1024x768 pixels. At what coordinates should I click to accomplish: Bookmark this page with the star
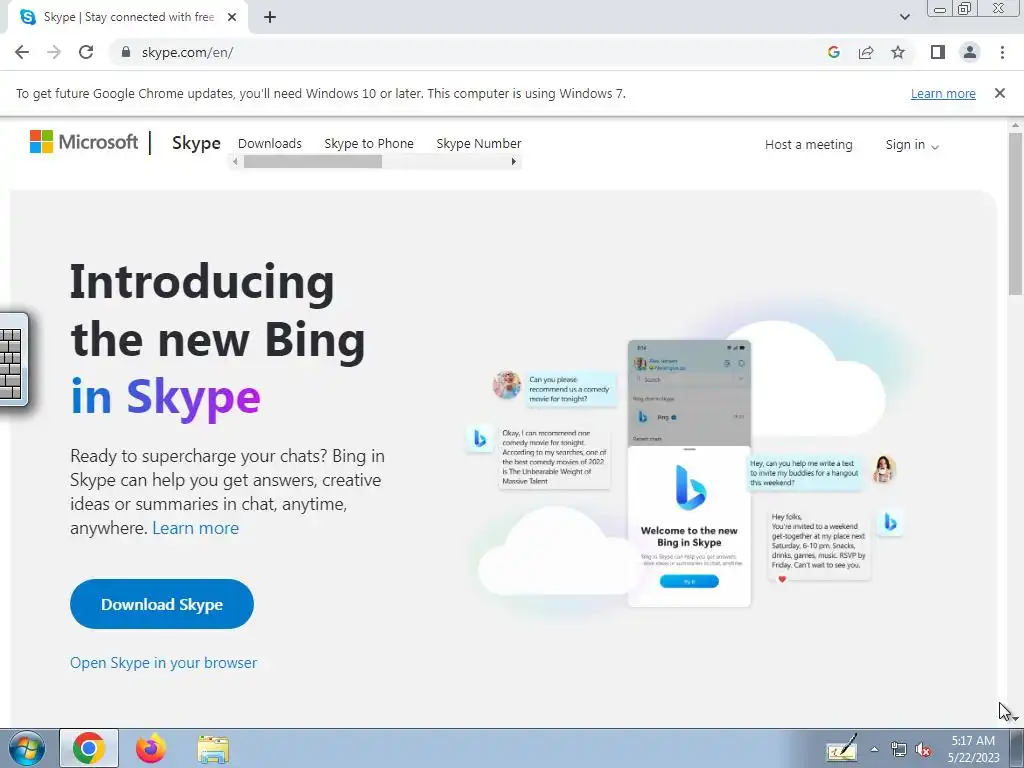coord(898,52)
